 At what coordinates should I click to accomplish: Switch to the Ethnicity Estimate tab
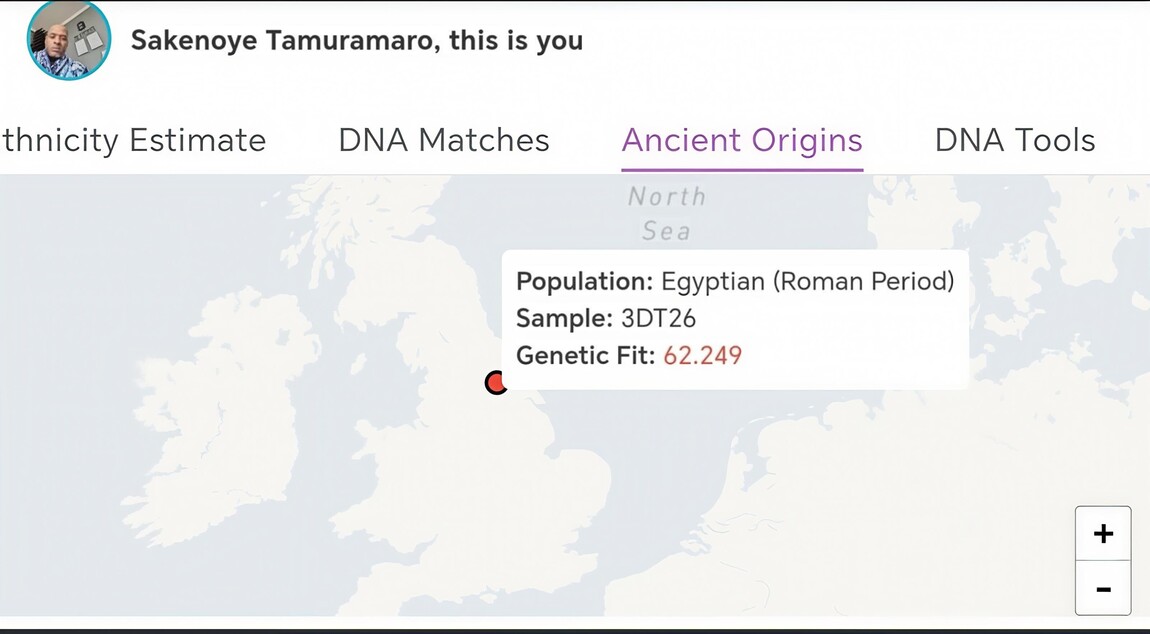coord(134,141)
